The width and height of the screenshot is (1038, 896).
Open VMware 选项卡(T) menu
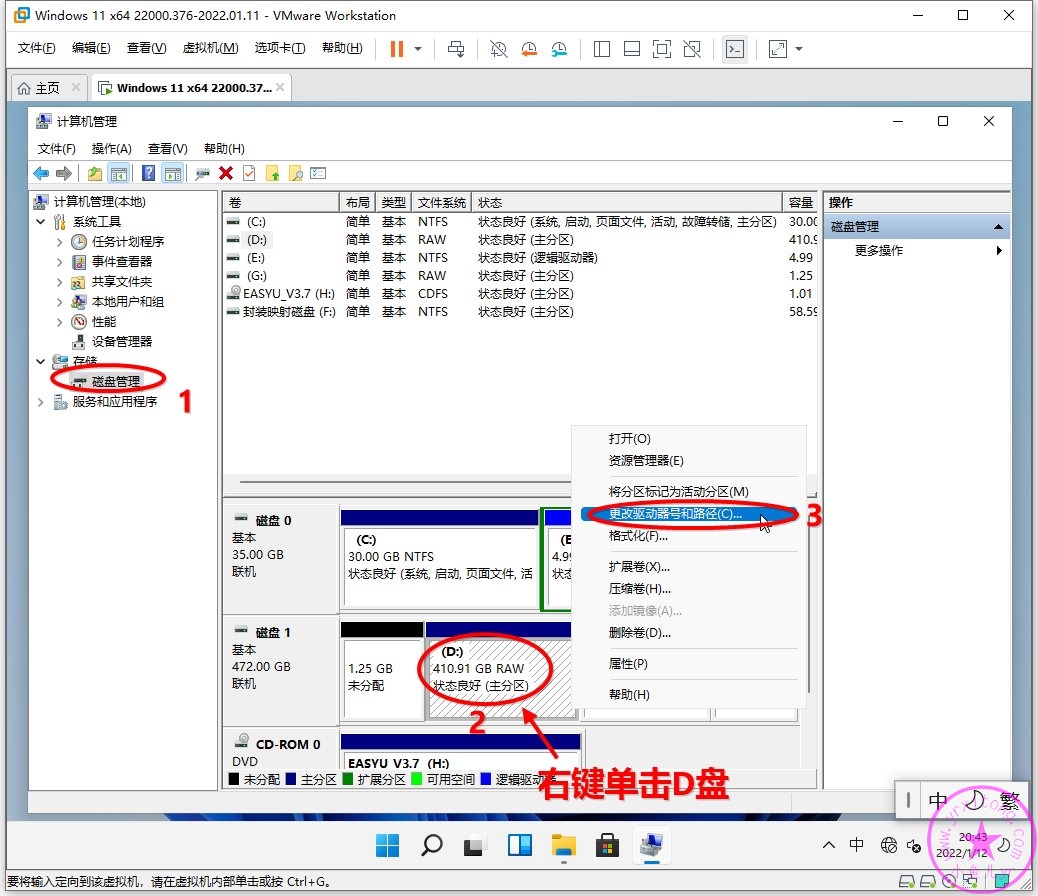[x=280, y=48]
